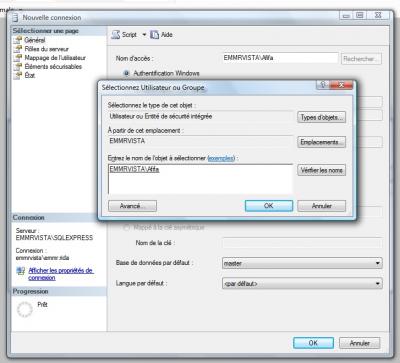This screenshot has width=400, height=363.
Task: Click the État page icon
Action: pos(18,75)
